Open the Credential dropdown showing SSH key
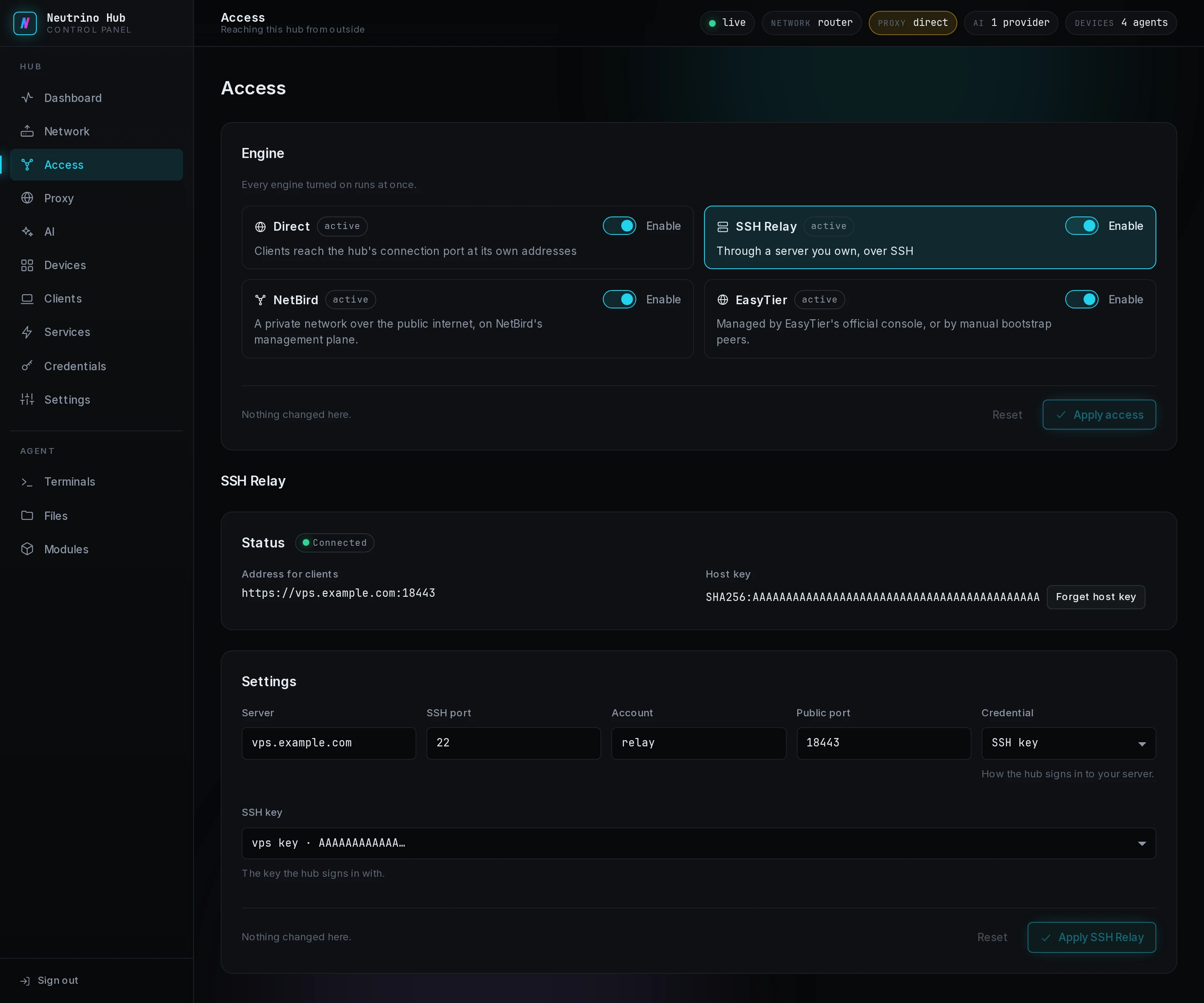This screenshot has height=1003, width=1204. click(x=1068, y=743)
